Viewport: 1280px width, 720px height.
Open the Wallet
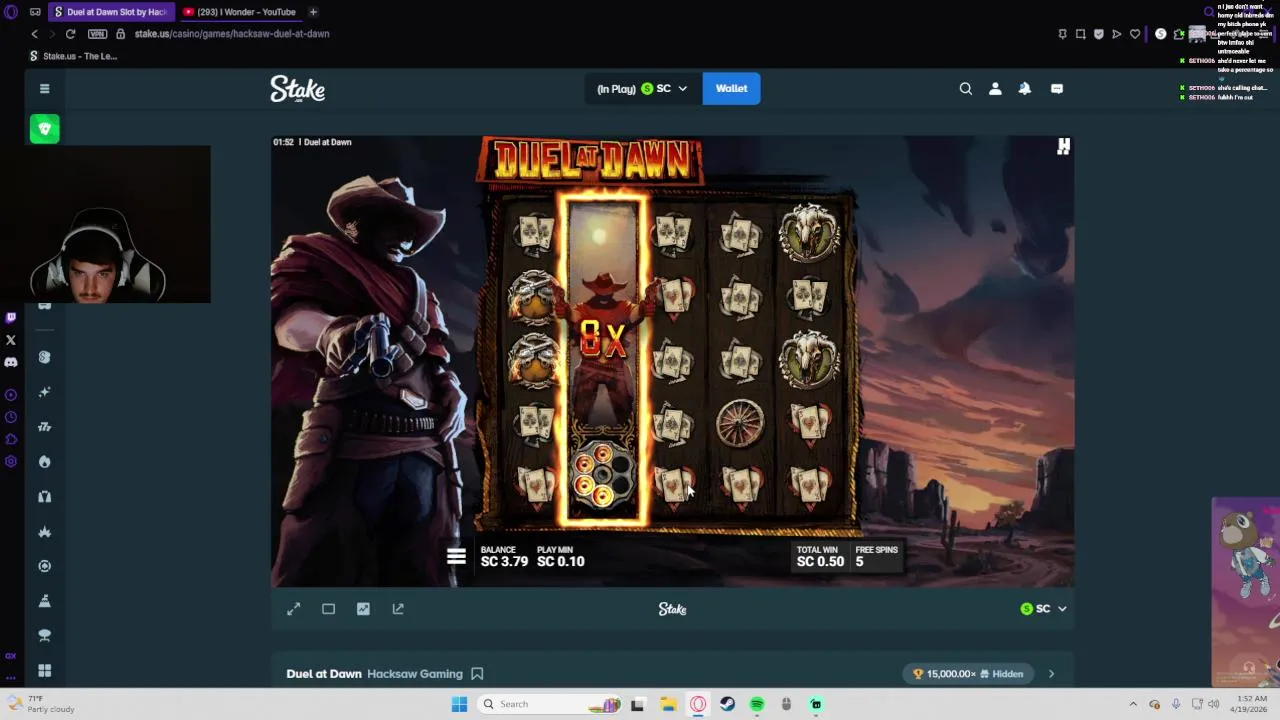click(731, 89)
